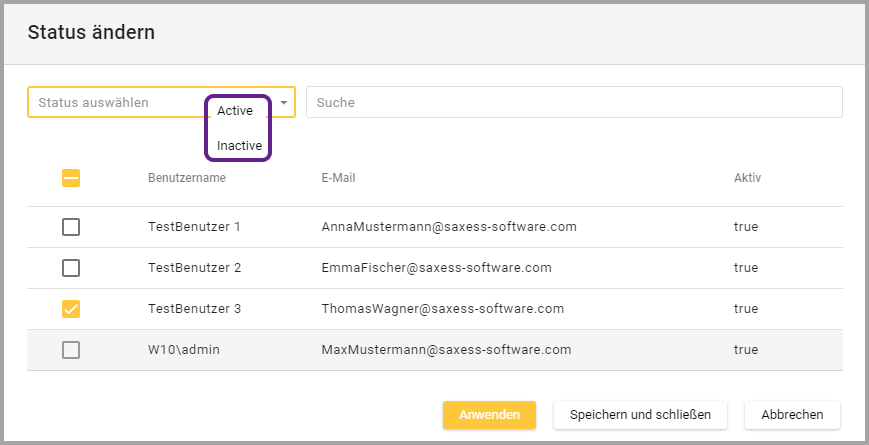This screenshot has height=445, width=869.
Task: Cancel with the 'Abbrechen' button
Action: [x=792, y=415]
